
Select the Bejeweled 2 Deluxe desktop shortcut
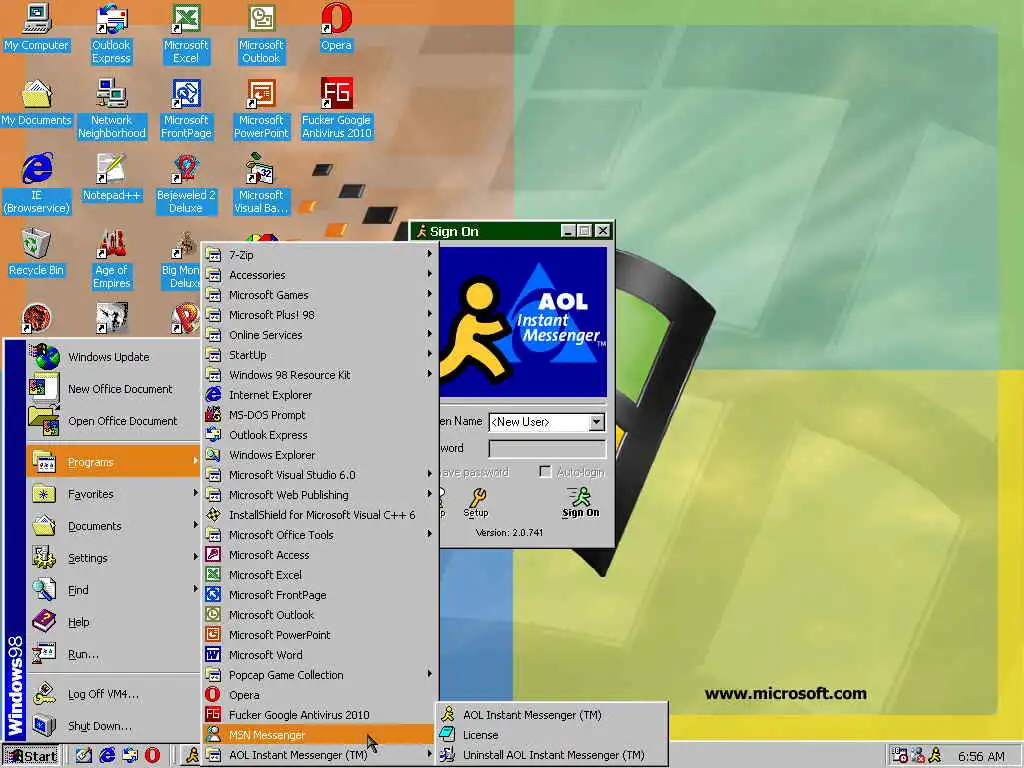(x=186, y=184)
